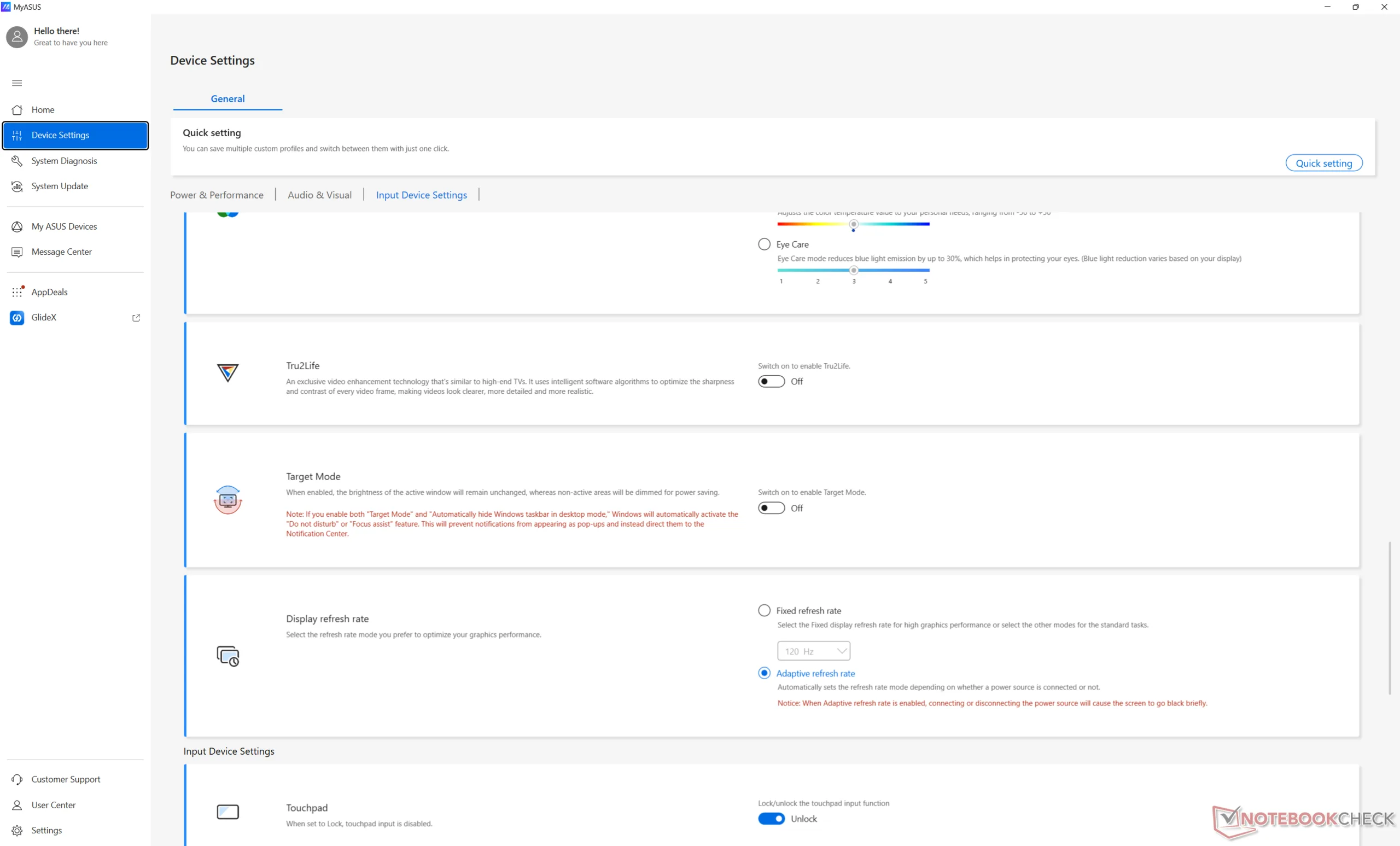Click the Eye Care level slider handle
The height and width of the screenshot is (846, 1400).
854,271
